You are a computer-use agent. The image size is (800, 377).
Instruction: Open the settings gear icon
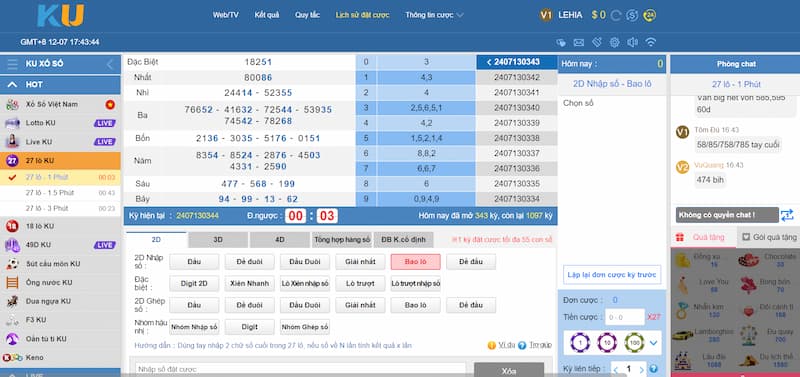pos(615,42)
